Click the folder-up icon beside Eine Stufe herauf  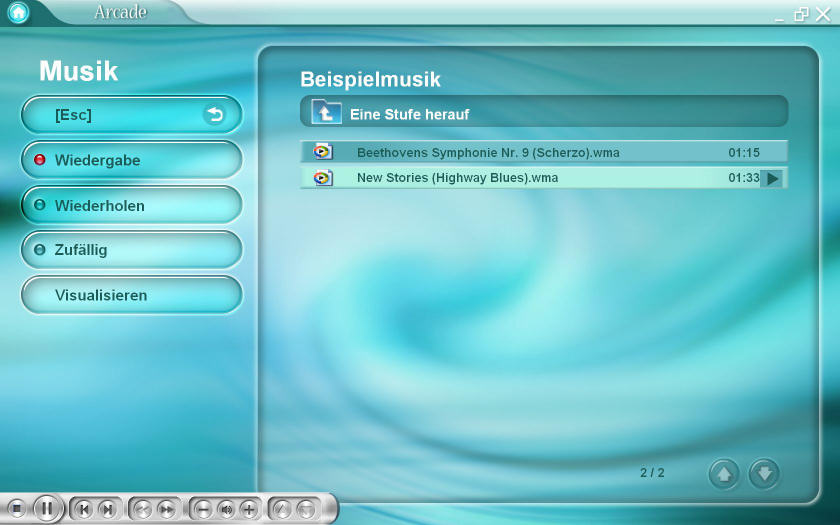(326, 112)
